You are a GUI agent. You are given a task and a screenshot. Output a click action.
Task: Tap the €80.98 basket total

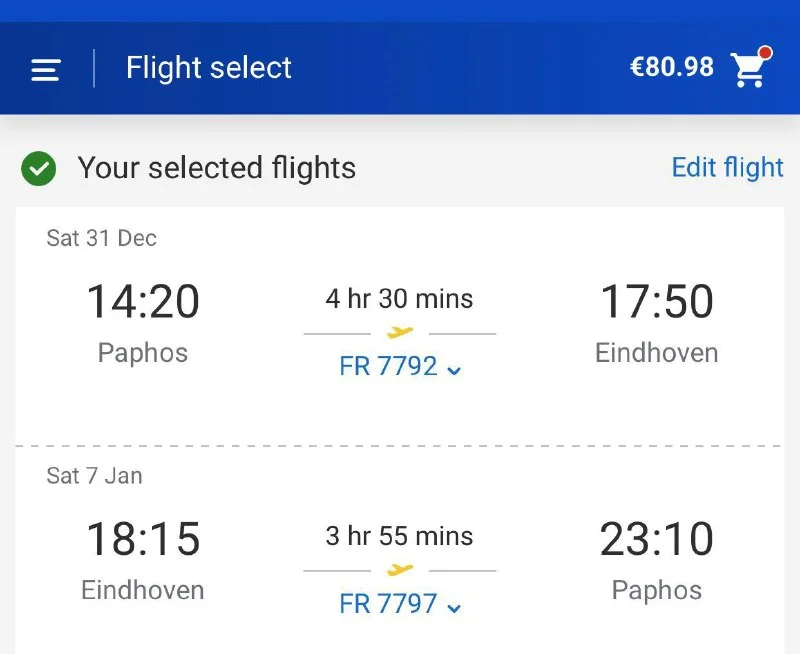pyautogui.click(x=671, y=67)
